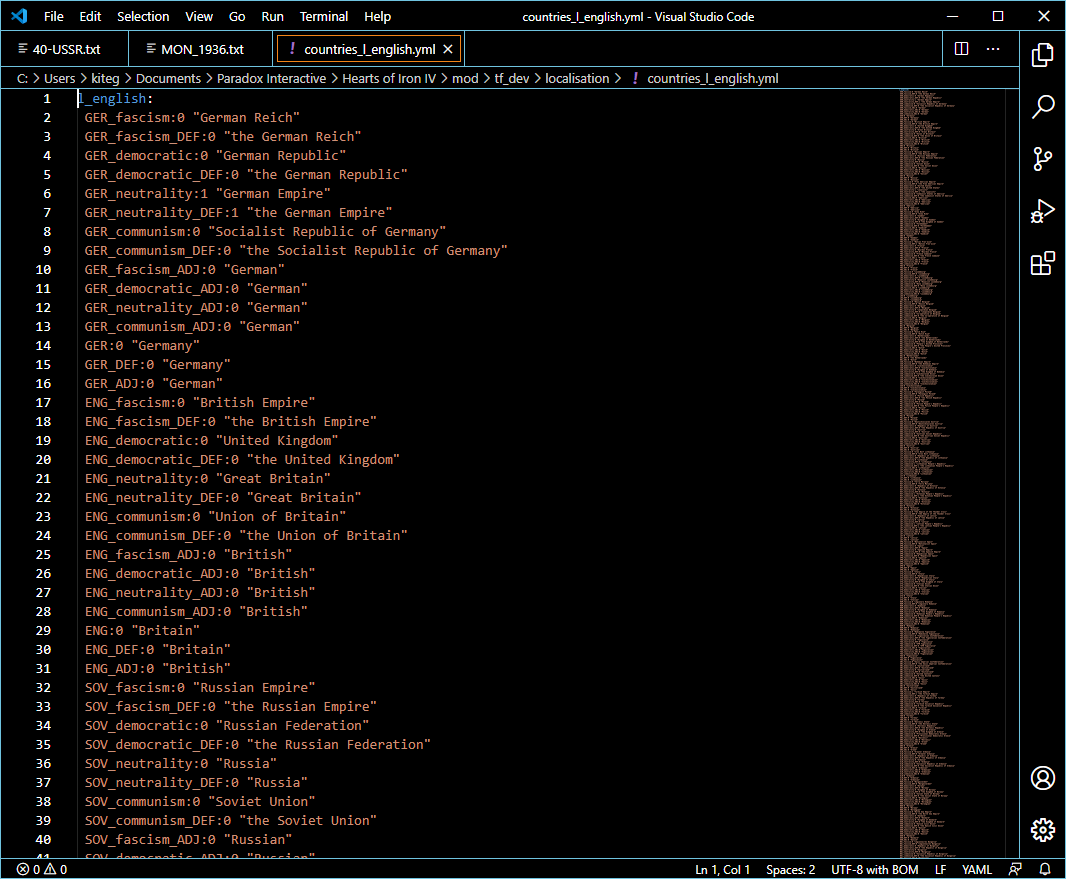Click the feedback icon in status bar

pyautogui.click(x=1015, y=869)
